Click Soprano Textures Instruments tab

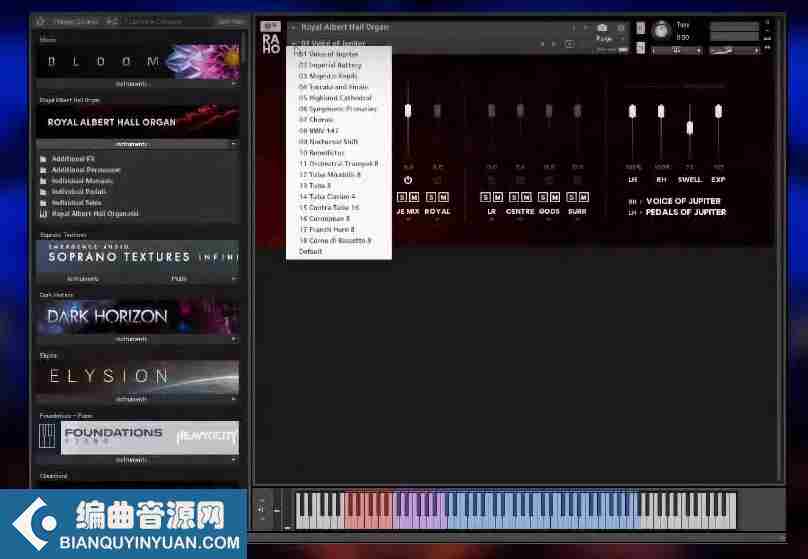[x=83, y=279]
